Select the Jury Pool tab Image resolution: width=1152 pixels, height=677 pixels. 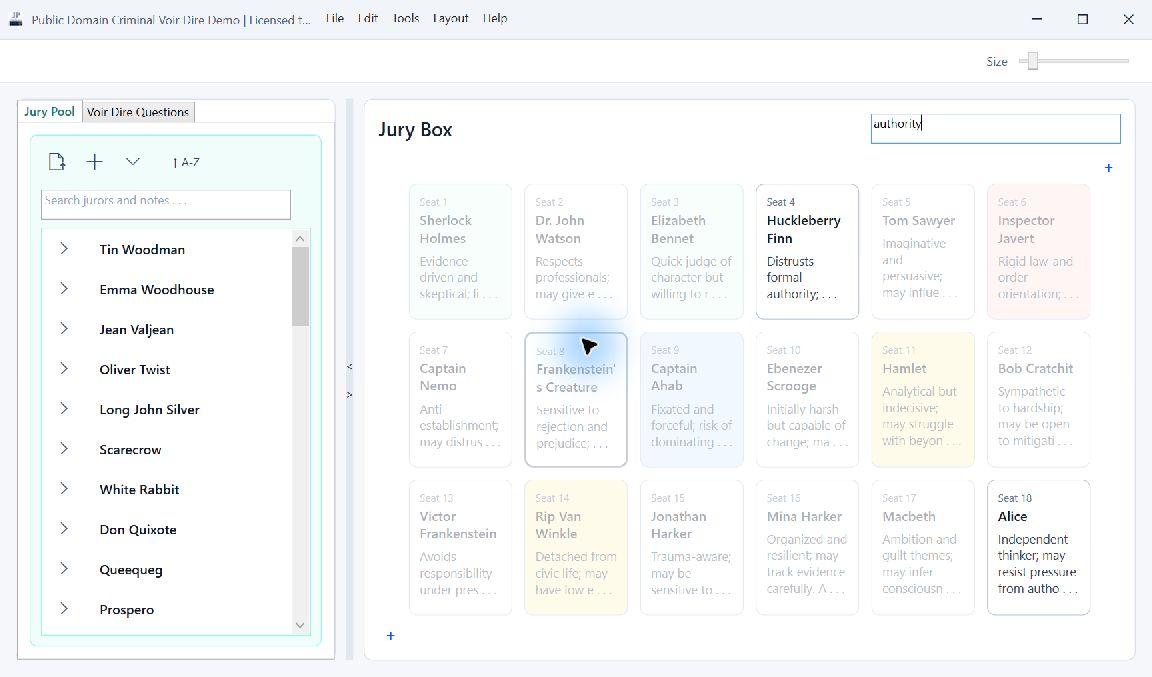click(49, 111)
